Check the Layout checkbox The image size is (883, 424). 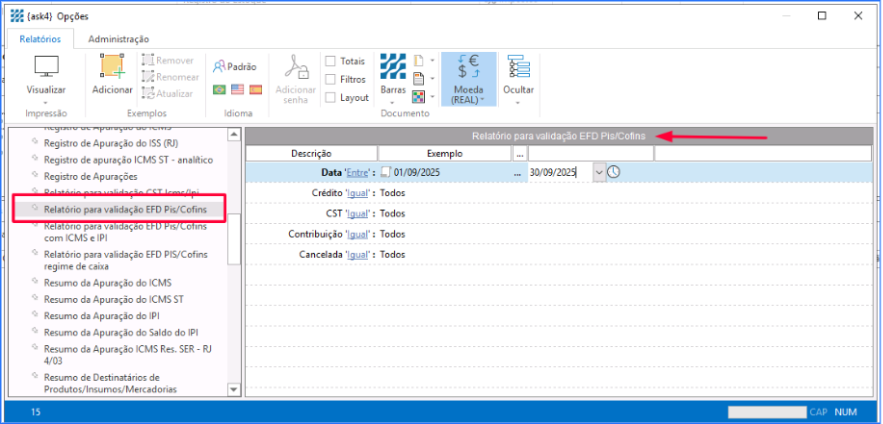click(x=330, y=97)
